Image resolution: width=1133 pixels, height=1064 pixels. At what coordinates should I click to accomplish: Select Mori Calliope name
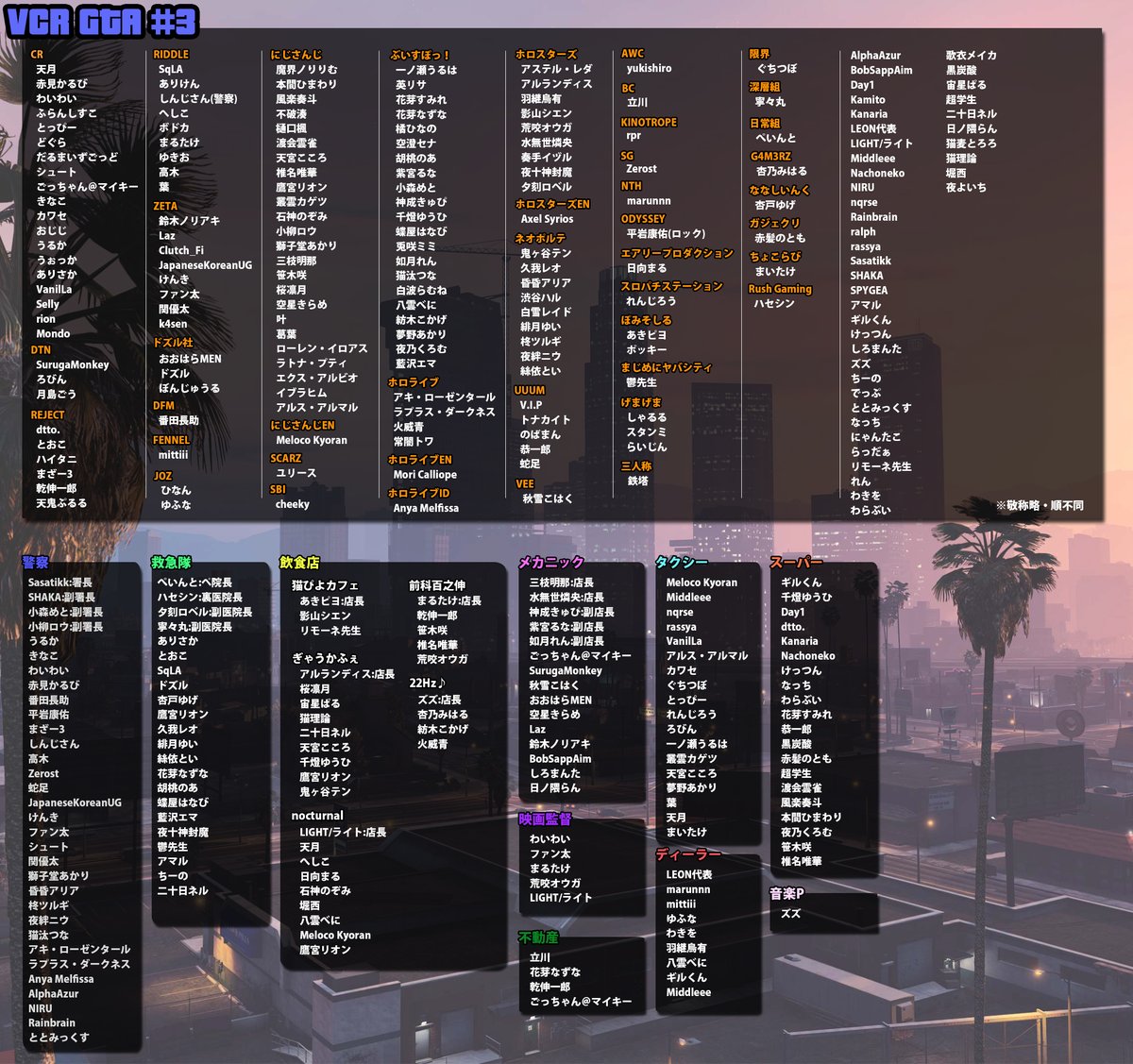click(x=425, y=475)
